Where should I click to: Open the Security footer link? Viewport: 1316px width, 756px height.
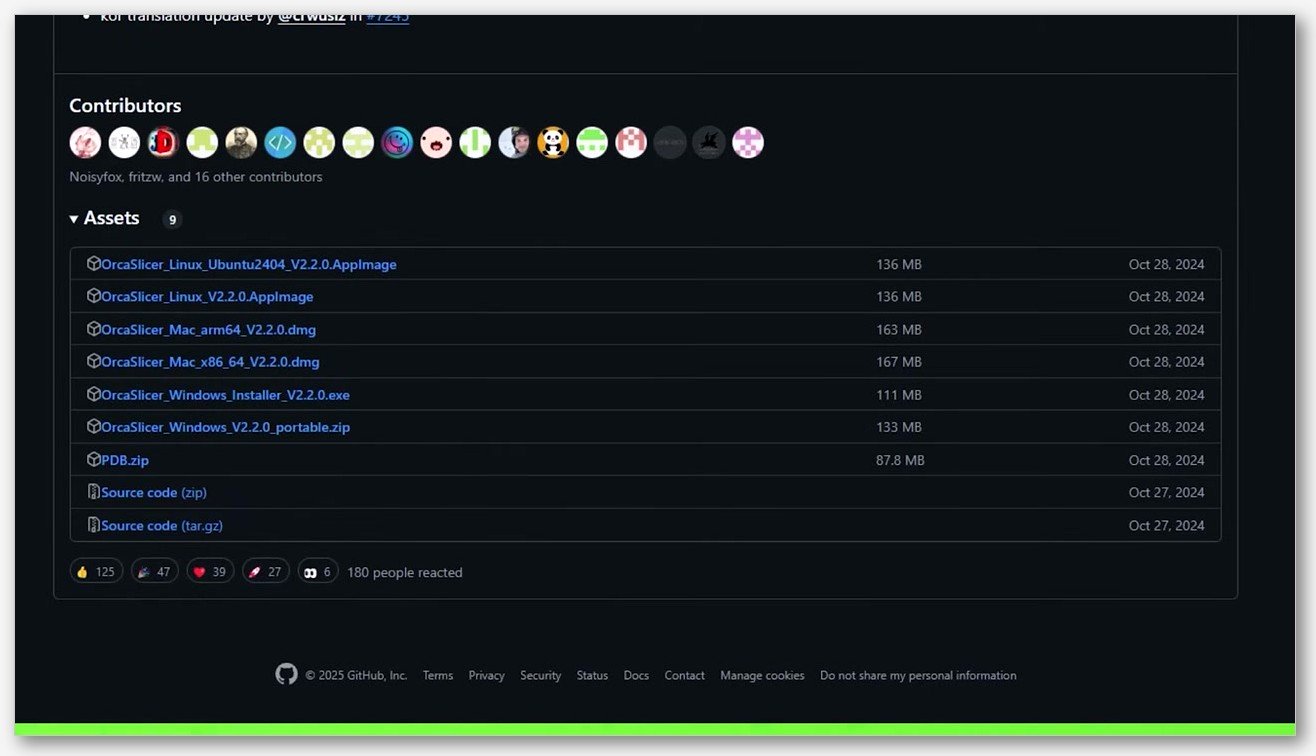[540, 675]
